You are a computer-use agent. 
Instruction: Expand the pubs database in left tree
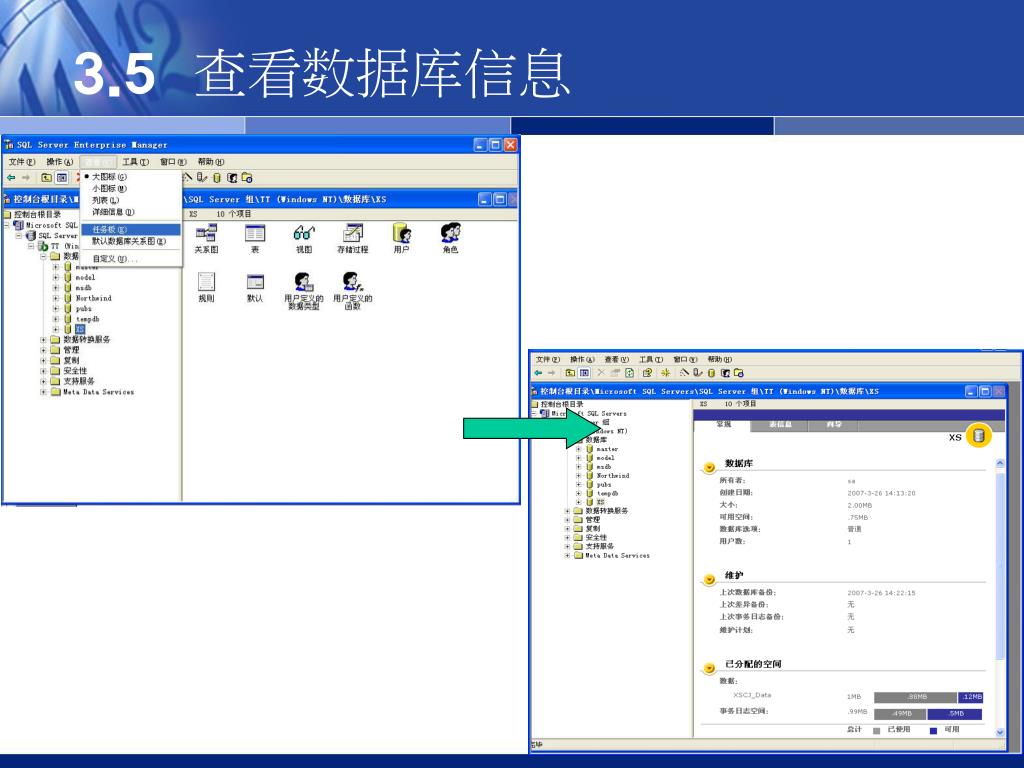(x=56, y=309)
